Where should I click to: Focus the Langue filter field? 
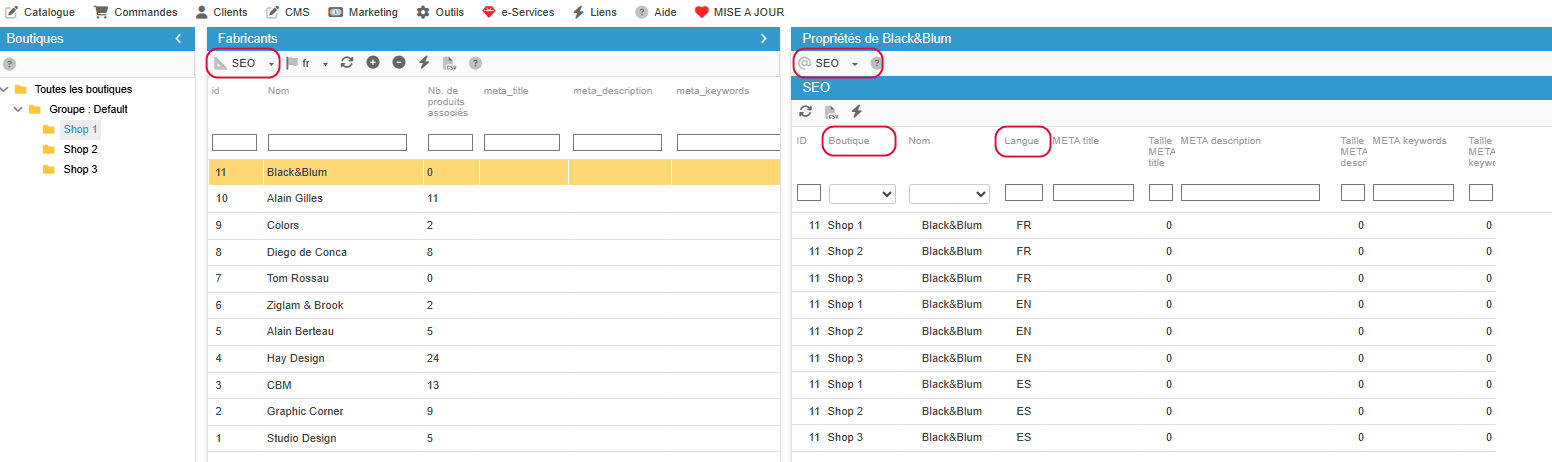tap(1024, 192)
